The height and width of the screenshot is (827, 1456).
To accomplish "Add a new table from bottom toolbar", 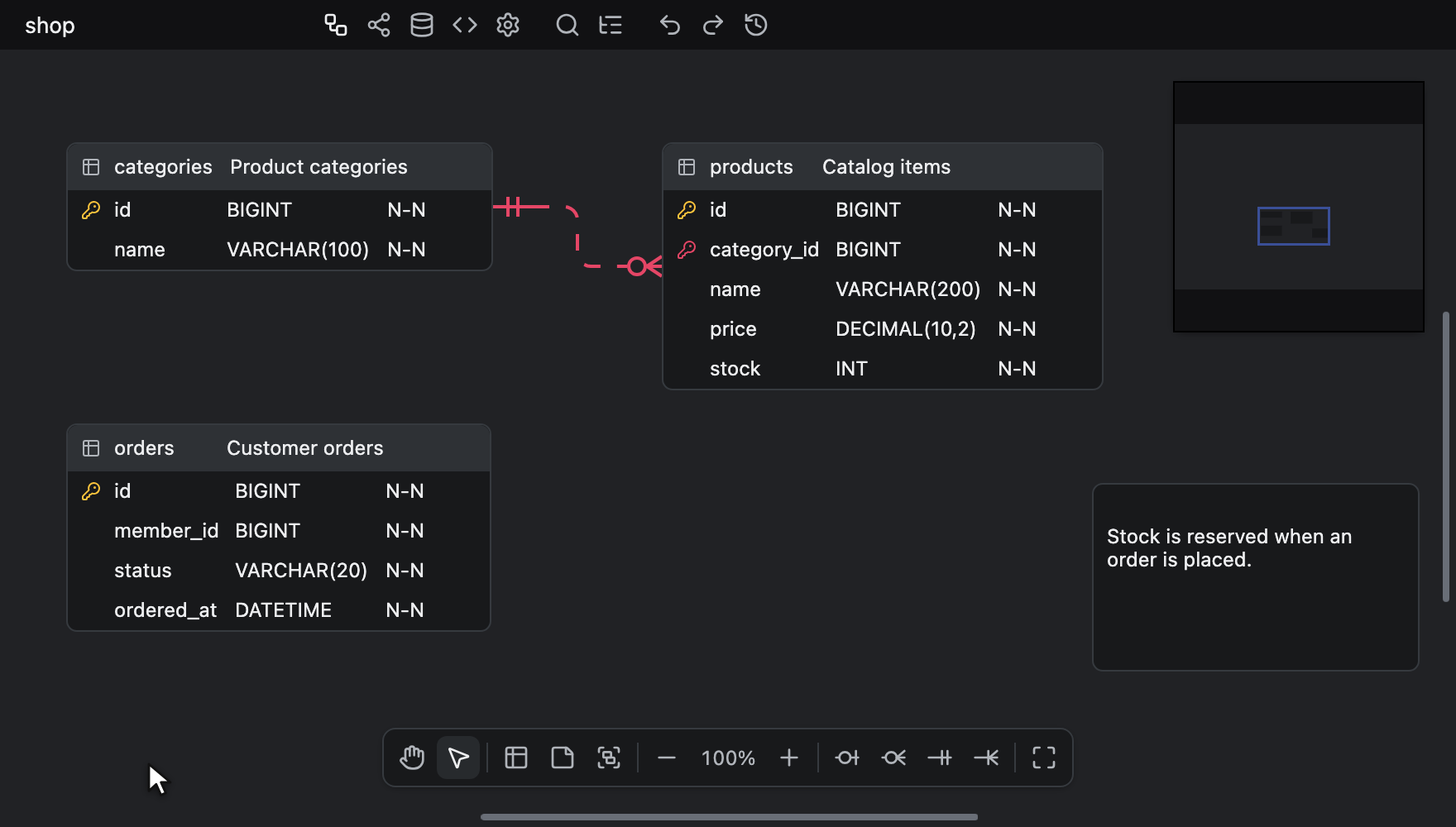I will [x=516, y=758].
